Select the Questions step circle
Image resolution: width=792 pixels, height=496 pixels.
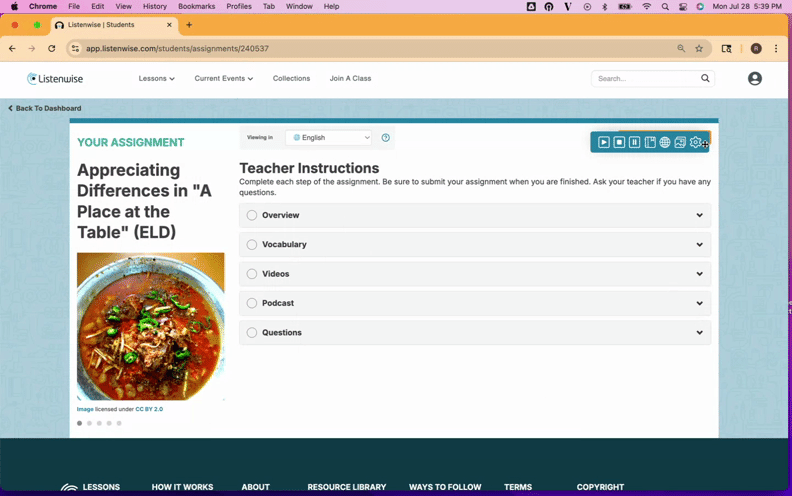click(252, 332)
